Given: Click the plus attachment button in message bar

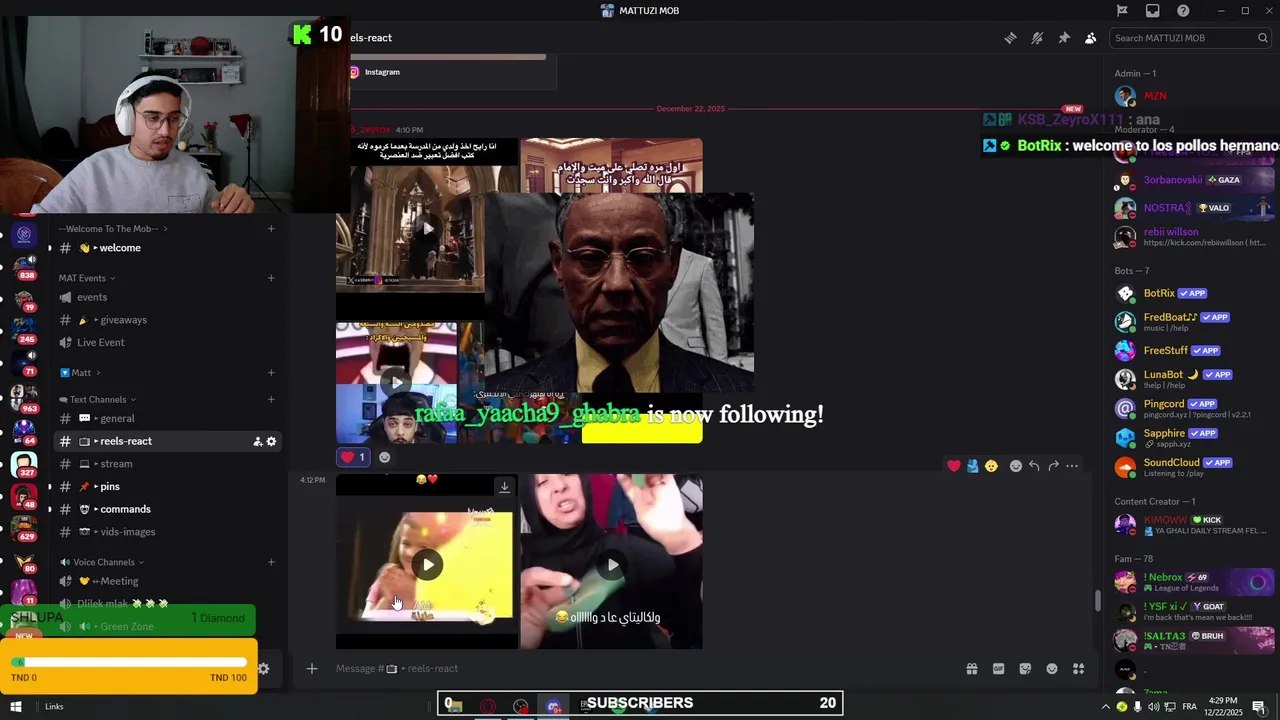Looking at the screenshot, I should pyautogui.click(x=312, y=668).
